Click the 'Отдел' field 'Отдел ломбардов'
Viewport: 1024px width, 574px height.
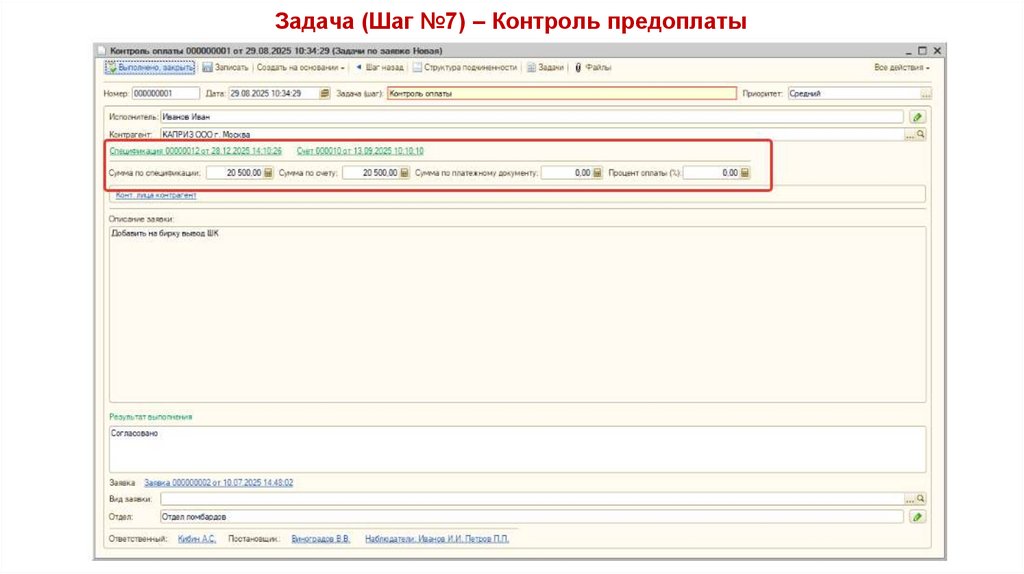(x=532, y=517)
